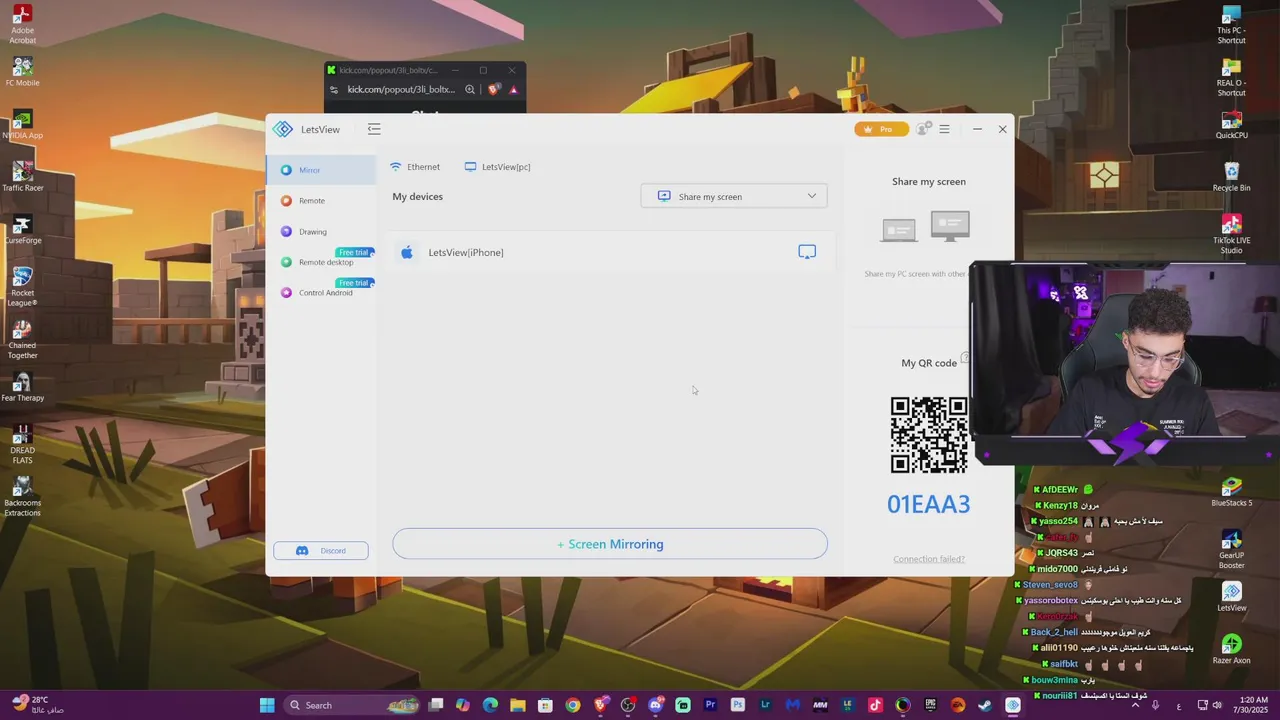1280x720 pixels.
Task: Open Microsoft Edge from taskbar
Action: [490, 705]
